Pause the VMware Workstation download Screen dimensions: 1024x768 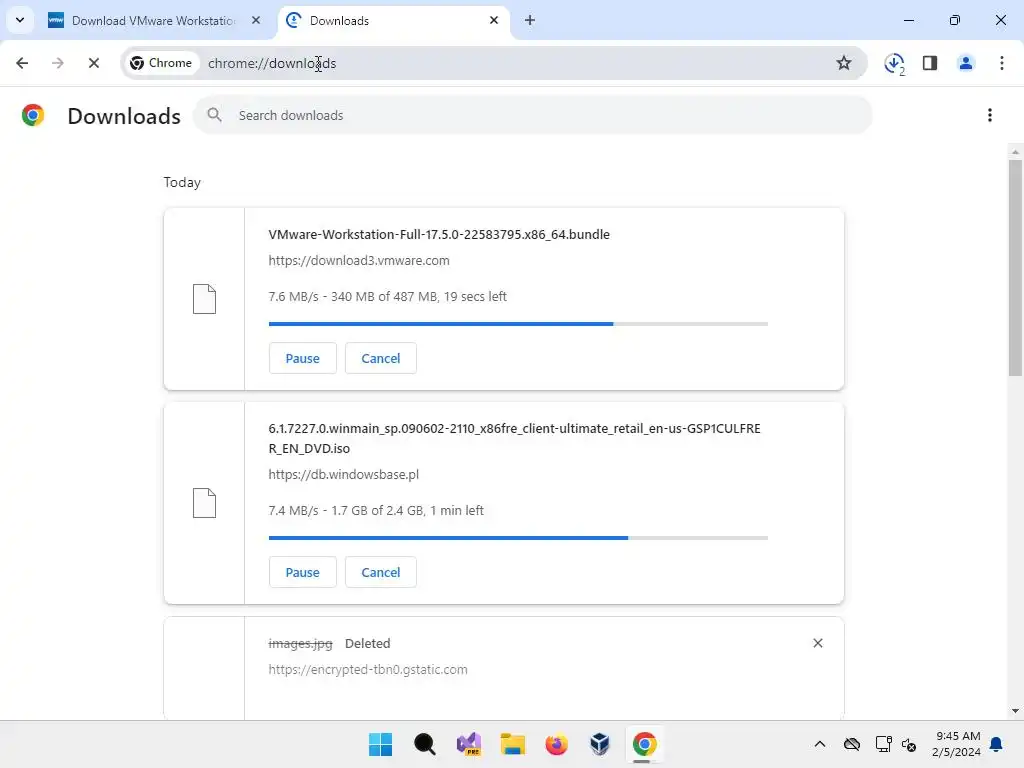click(302, 359)
